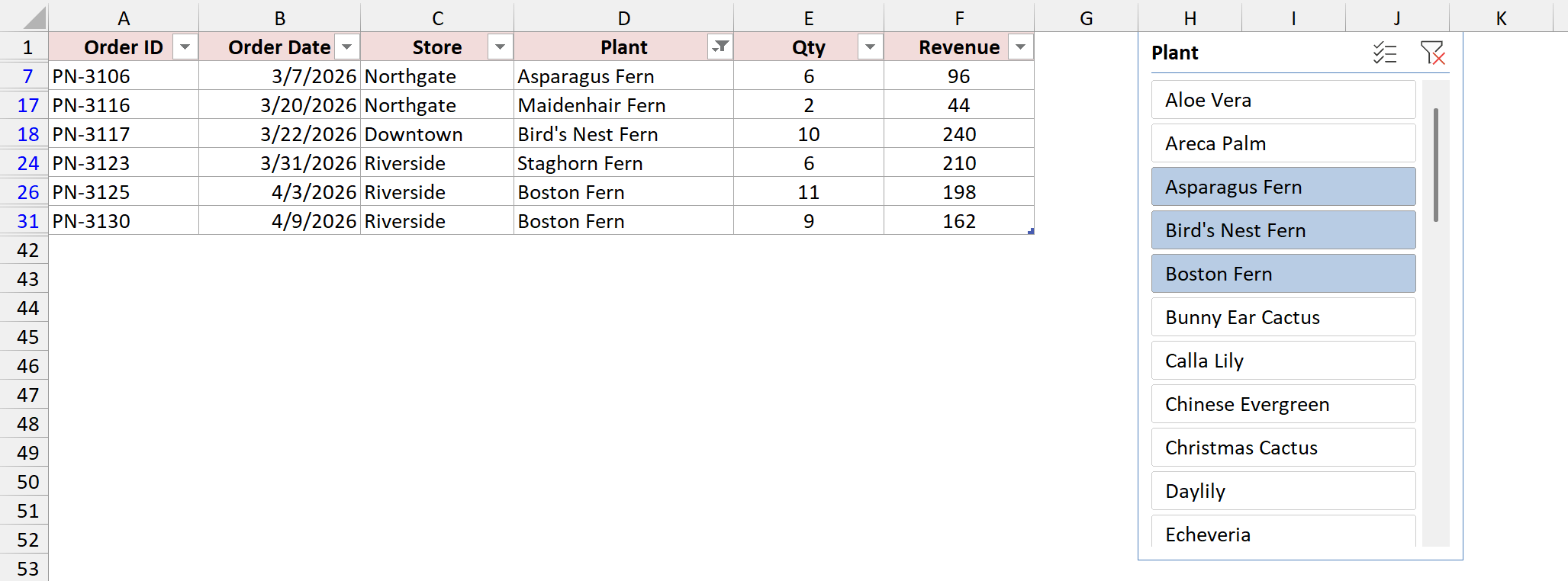Toggle multi-select in the Plant slicer

(1384, 53)
